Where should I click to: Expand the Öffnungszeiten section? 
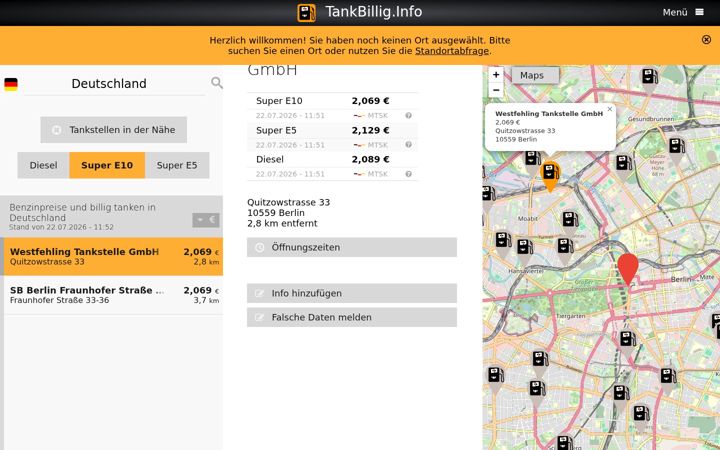[352, 247]
